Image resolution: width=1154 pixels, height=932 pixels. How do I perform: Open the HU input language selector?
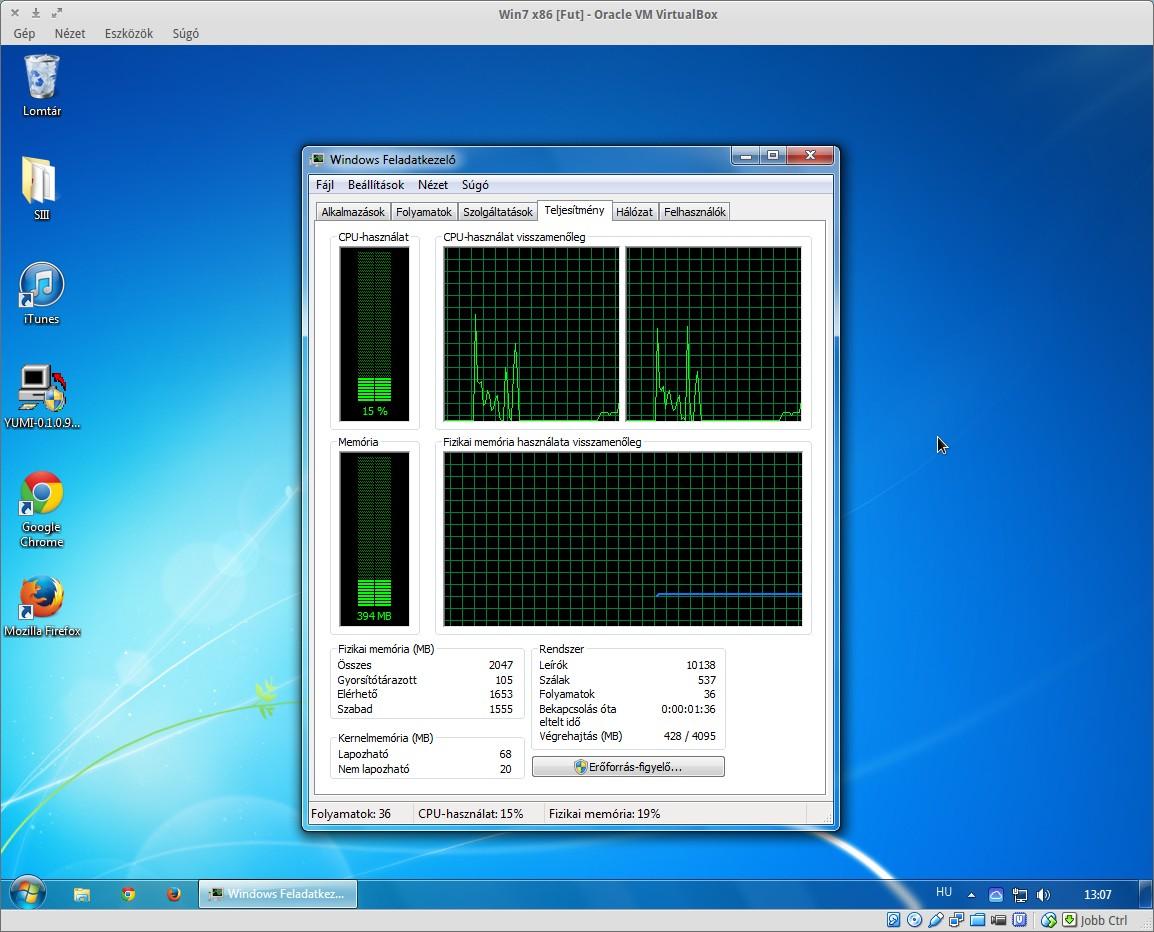[944, 892]
